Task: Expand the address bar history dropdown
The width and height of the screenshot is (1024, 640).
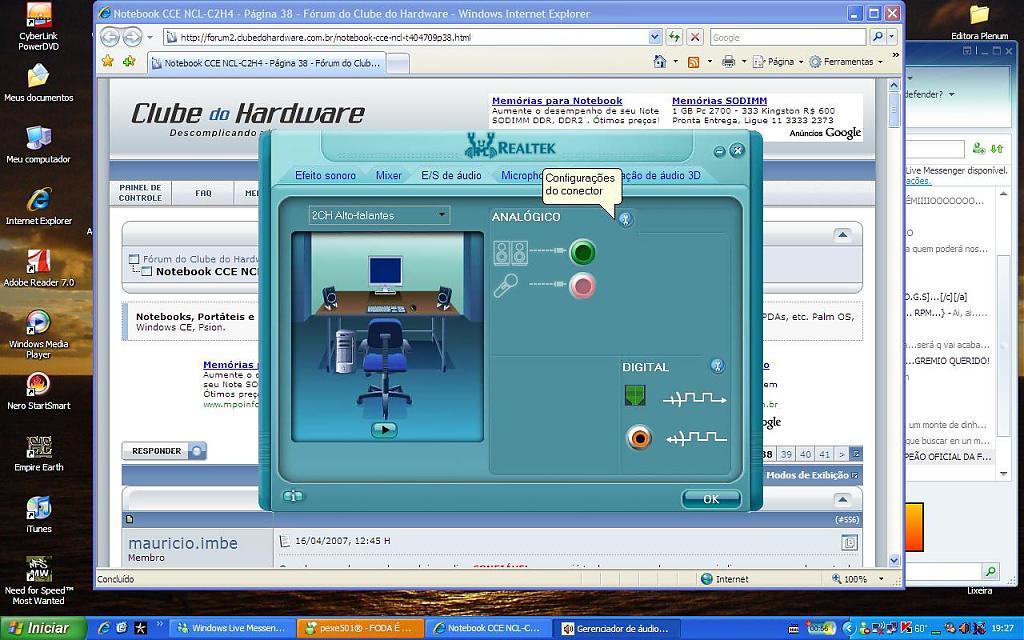Action: click(655, 37)
